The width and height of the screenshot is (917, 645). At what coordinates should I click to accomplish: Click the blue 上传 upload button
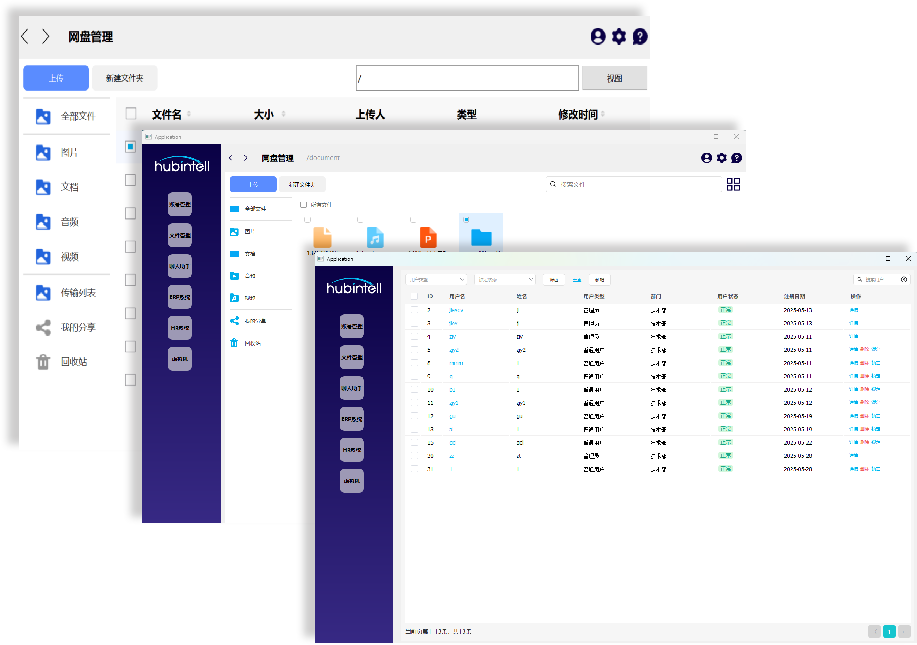coord(56,78)
